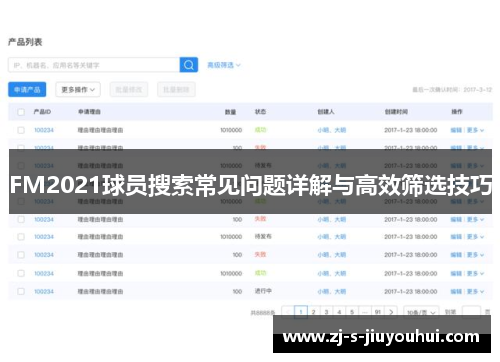Click the 成功 status in the first table row
The width and height of the screenshot is (500, 362).
click(x=260, y=130)
